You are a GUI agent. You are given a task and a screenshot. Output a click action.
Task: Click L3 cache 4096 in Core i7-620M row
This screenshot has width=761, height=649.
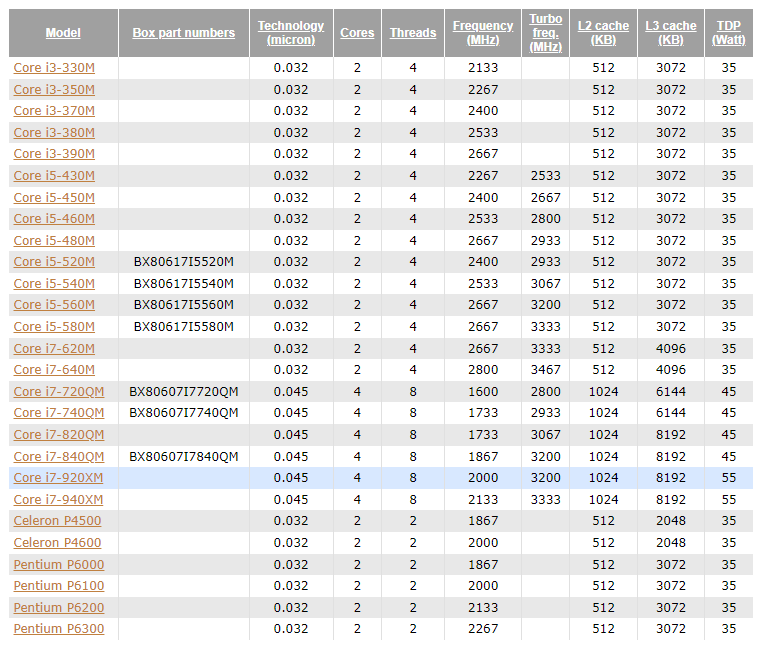(x=671, y=349)
